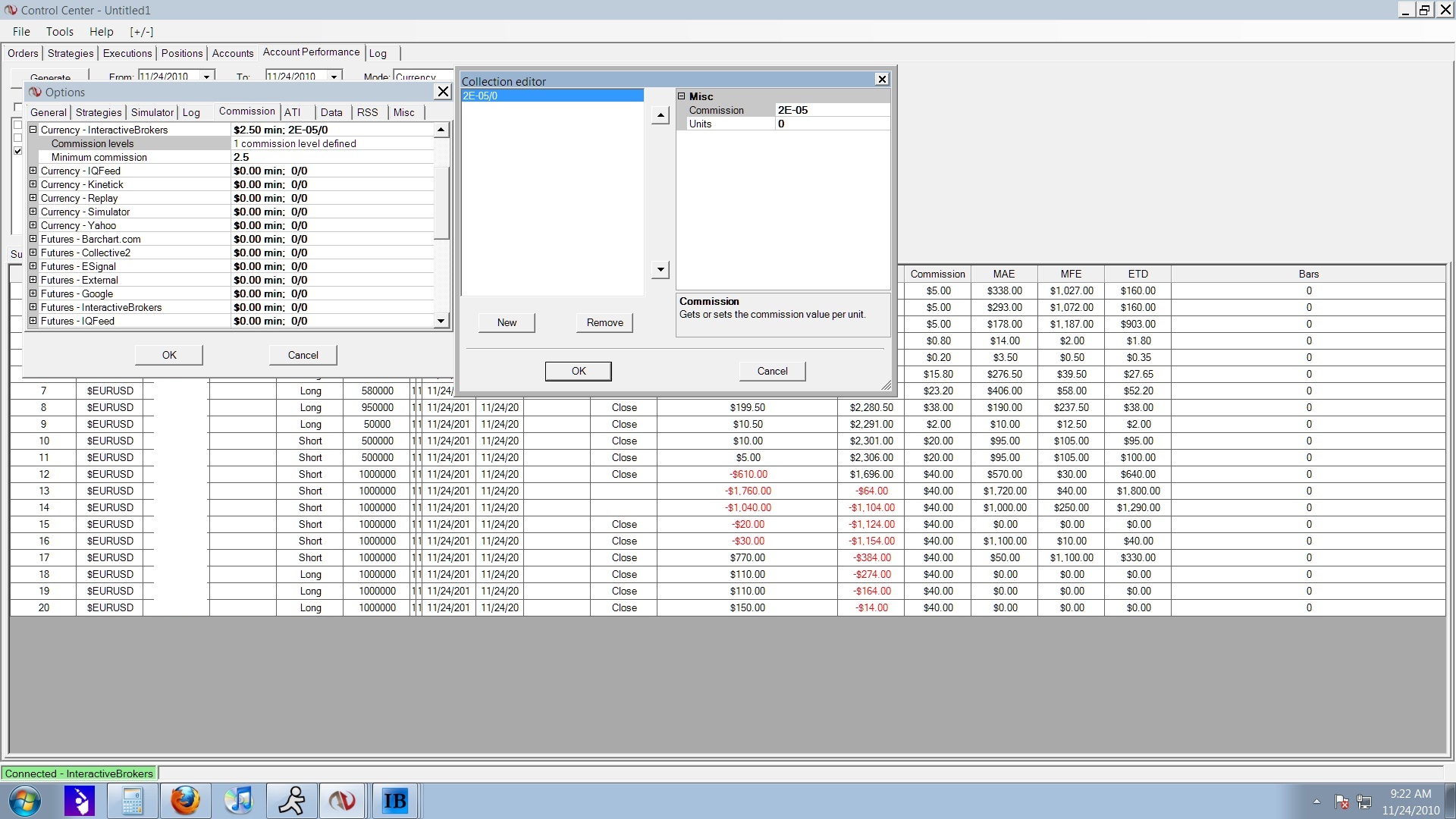Open the Tools menu

[59, 32]
